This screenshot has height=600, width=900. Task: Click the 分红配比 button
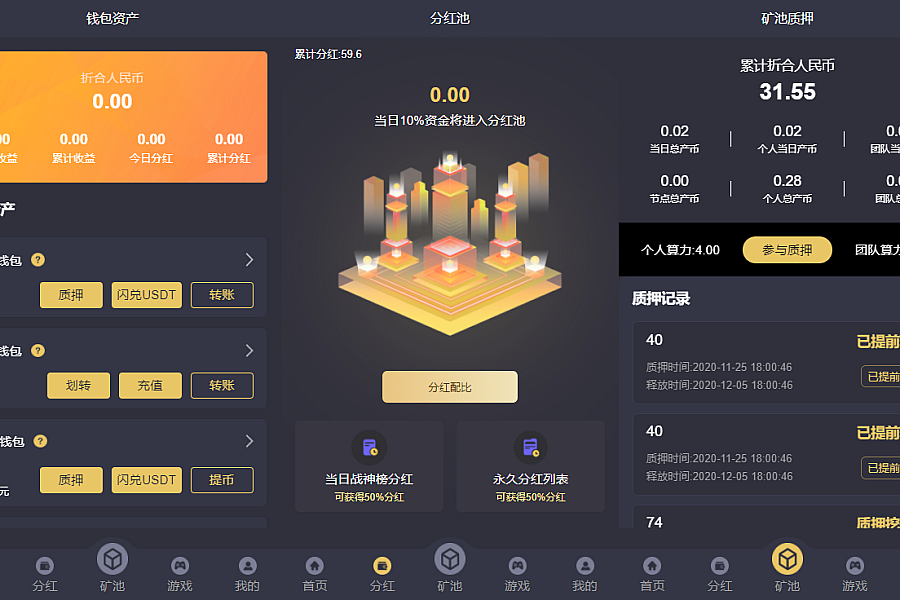pyautogui.click(x=450, y=387)
